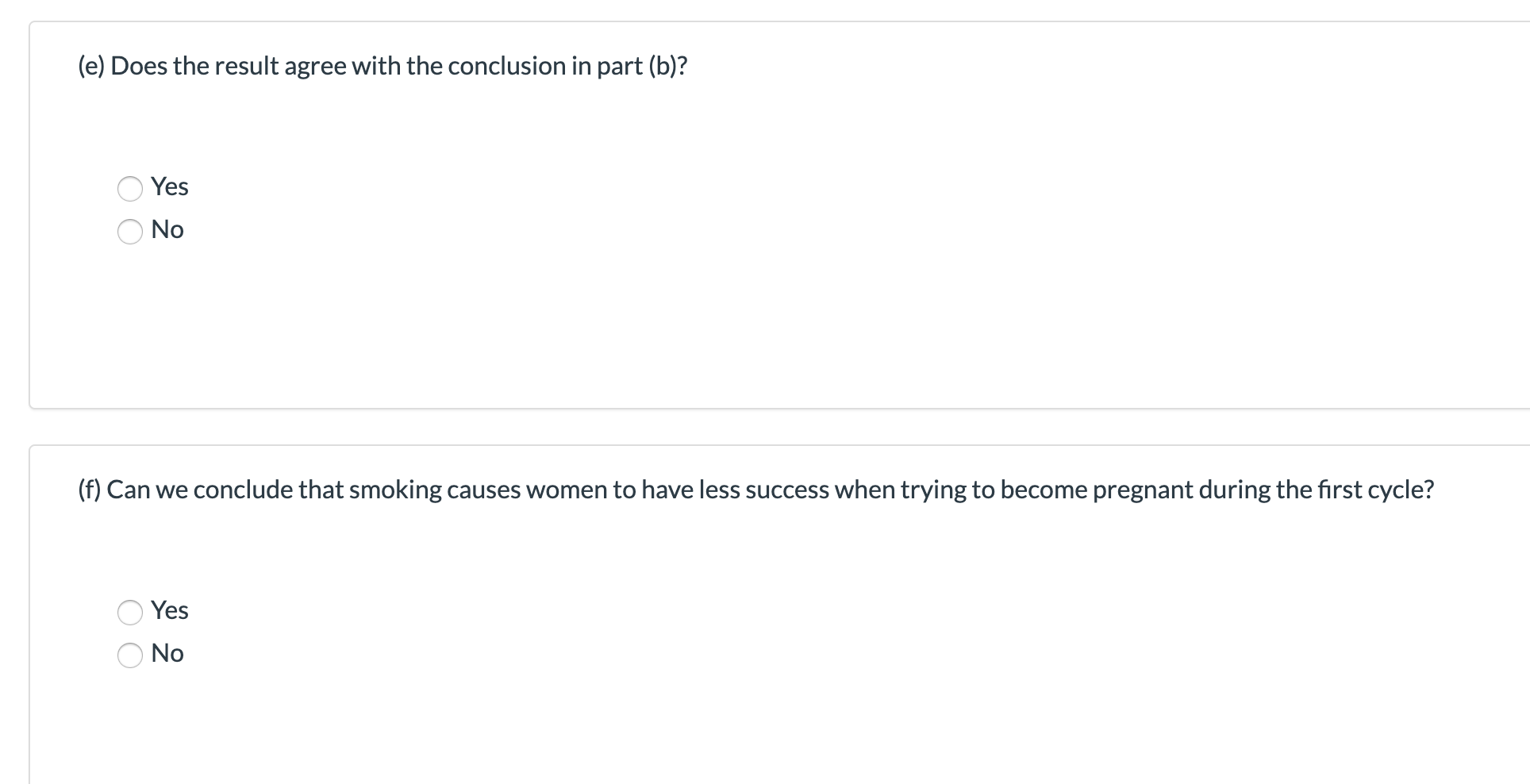Click empty area inside question (e) card
The height and width of the screenshot is (784, 1530).
(794, 317)
